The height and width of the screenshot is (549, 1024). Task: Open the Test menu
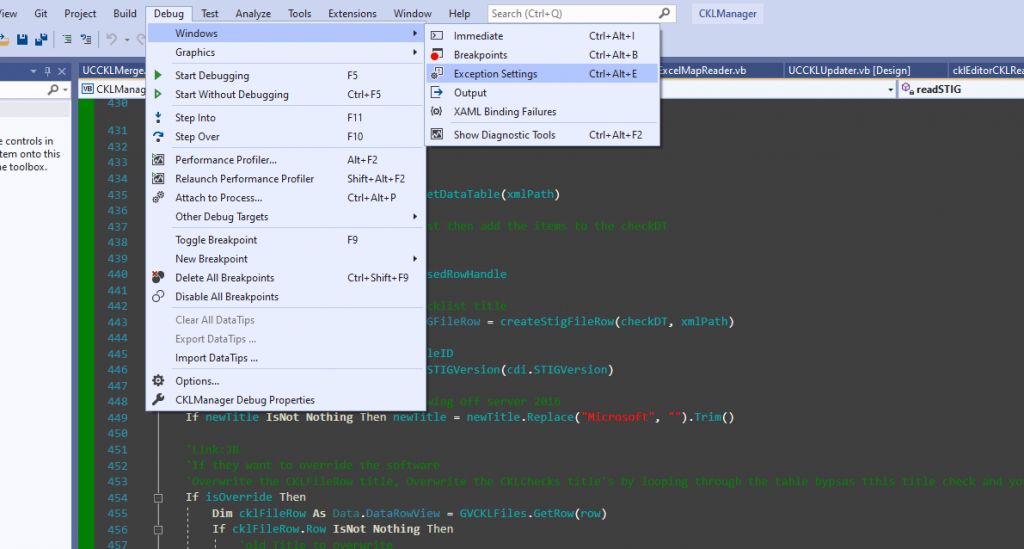pos(210,14)
